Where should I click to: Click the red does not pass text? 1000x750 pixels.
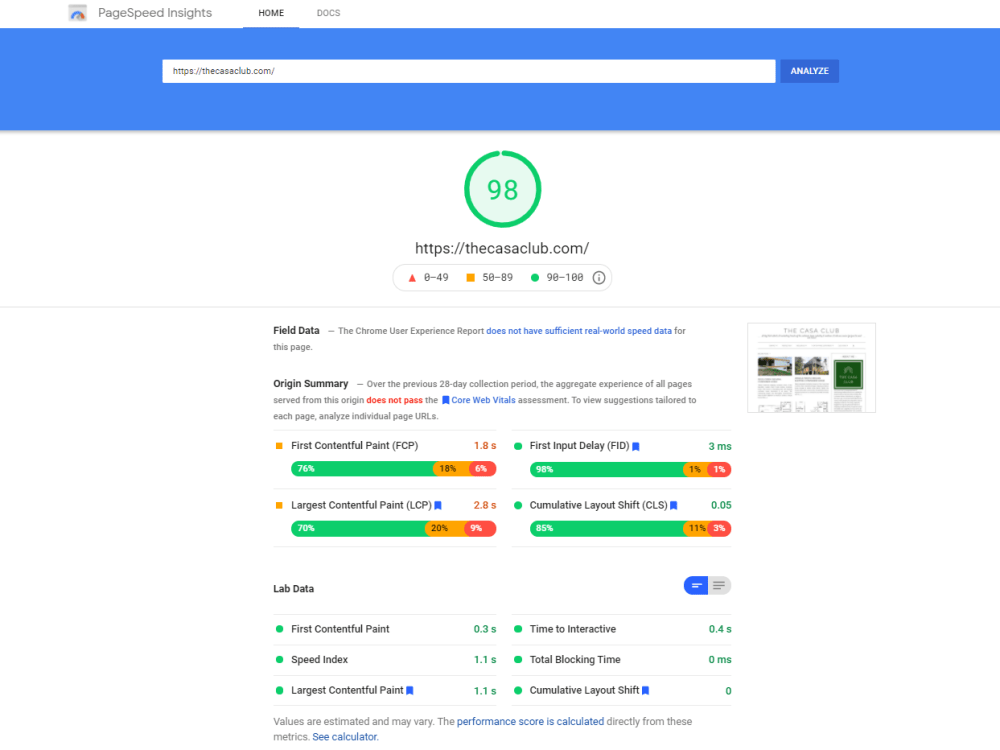[394, 401]
